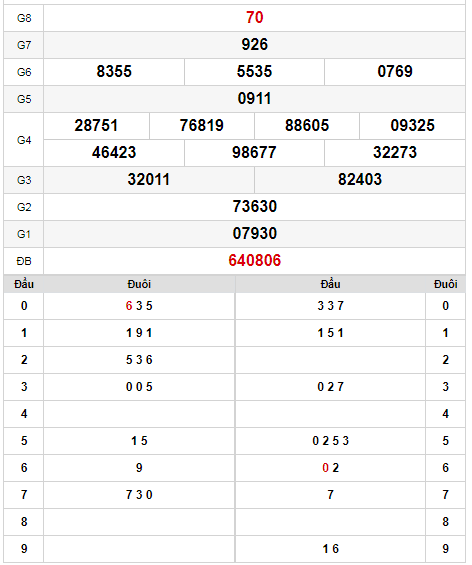Image resolution: width=472 pixels, height=565 pixels.
Task: Click G4 result 28751
Action: click(96, 125)
